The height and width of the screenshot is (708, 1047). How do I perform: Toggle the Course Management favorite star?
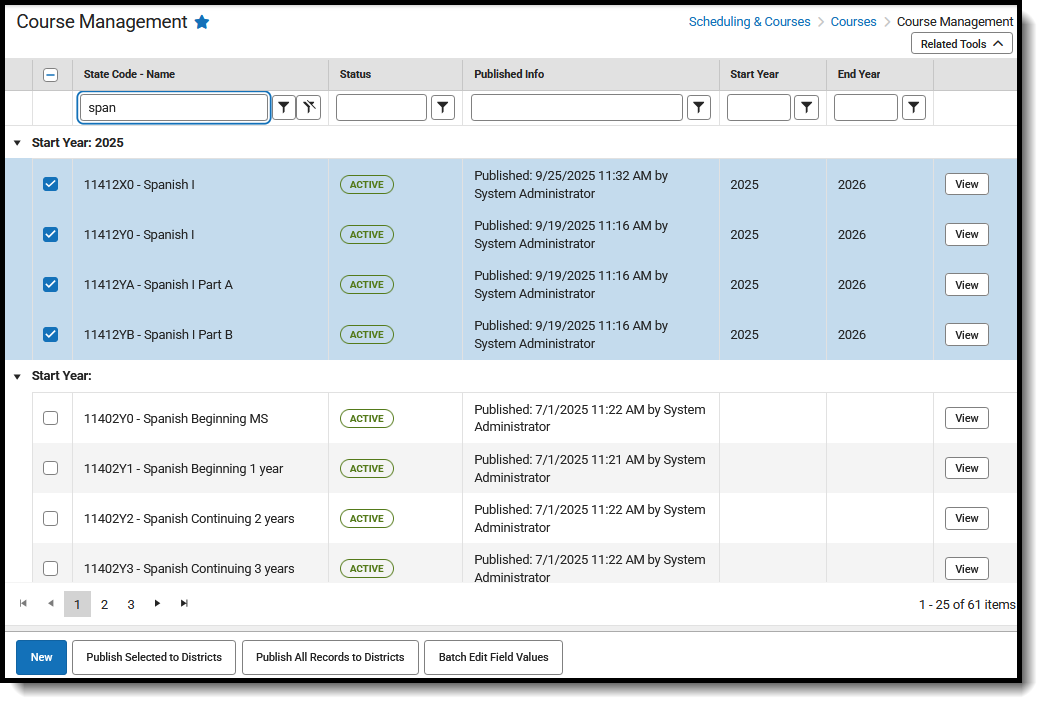202,21
